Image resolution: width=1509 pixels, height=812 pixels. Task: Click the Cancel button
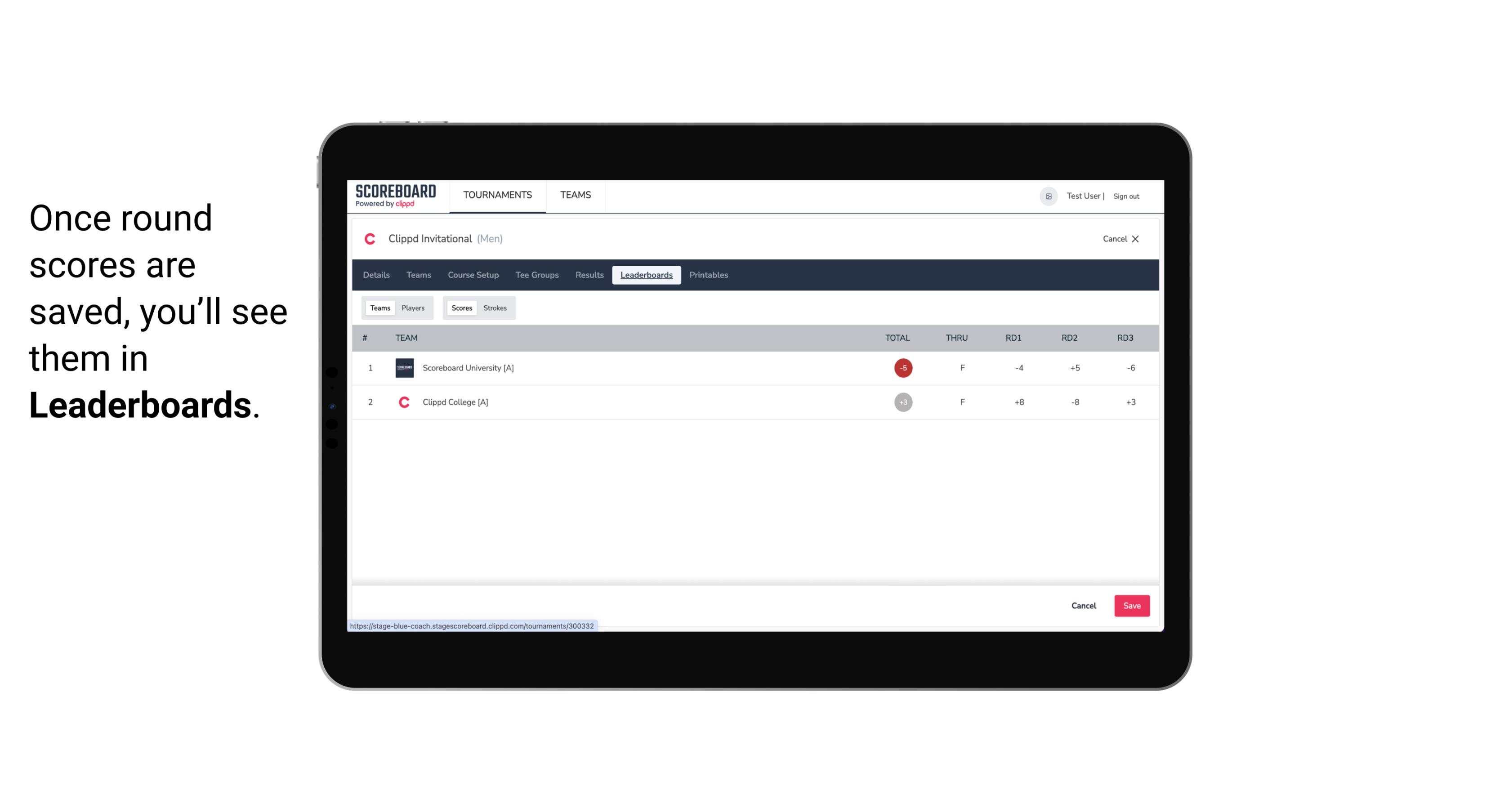(x=1083, y=605)
